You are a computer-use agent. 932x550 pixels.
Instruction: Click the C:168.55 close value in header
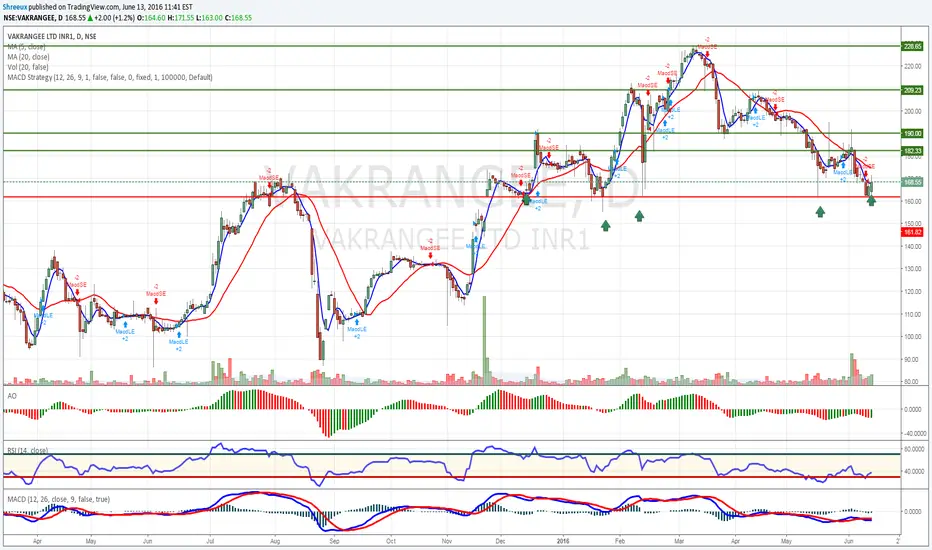click(238, 18)
